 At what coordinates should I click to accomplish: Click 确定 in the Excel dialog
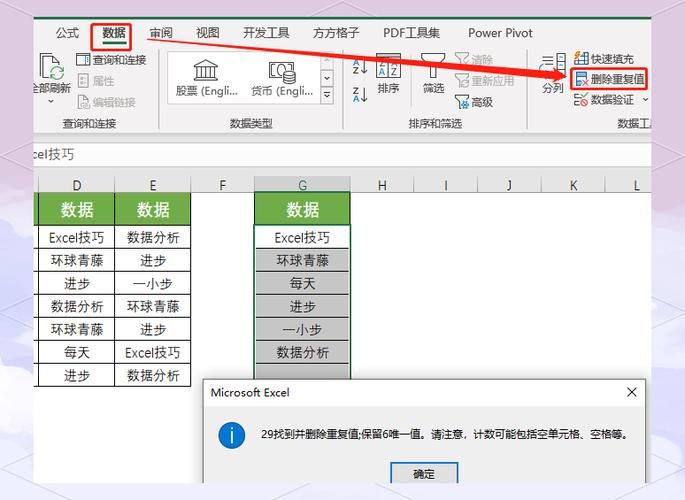tap(424, 473)
